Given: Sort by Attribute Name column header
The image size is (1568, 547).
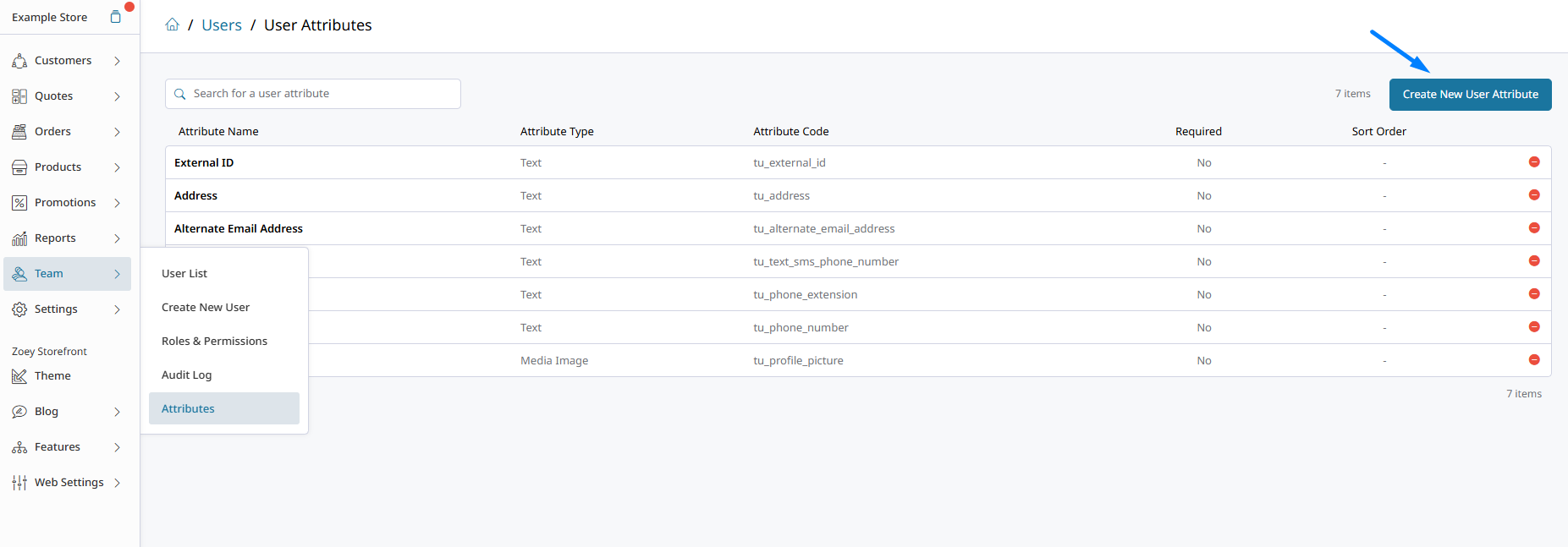Looking at the screenshot, I should pos(218,131).
